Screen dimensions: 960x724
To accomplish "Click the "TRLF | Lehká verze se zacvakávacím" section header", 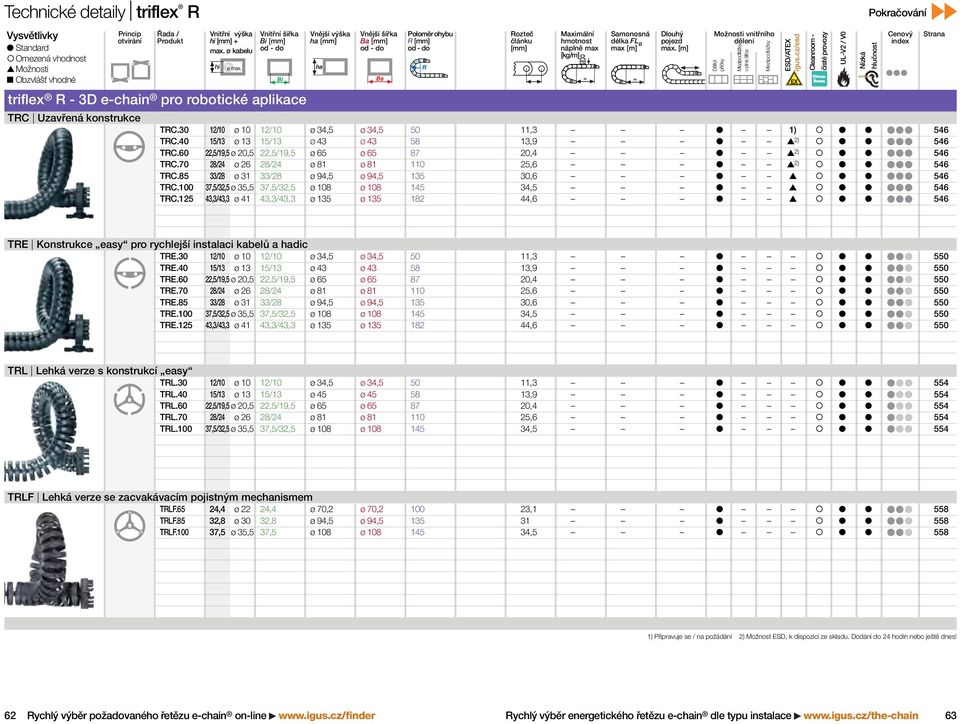I will (480, 497).
